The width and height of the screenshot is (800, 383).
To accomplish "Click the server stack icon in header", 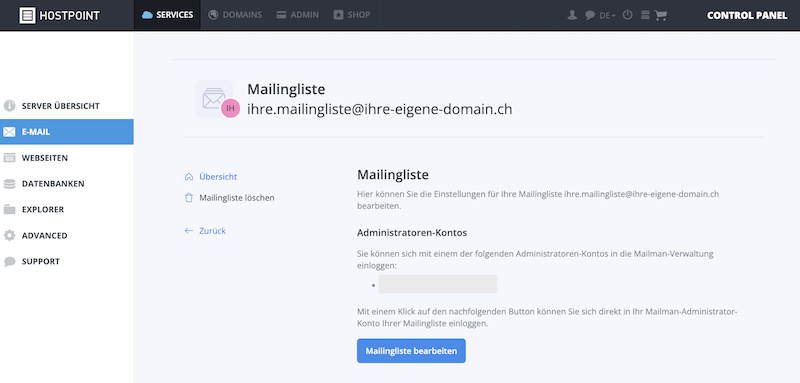I will (x=645, y=15).
